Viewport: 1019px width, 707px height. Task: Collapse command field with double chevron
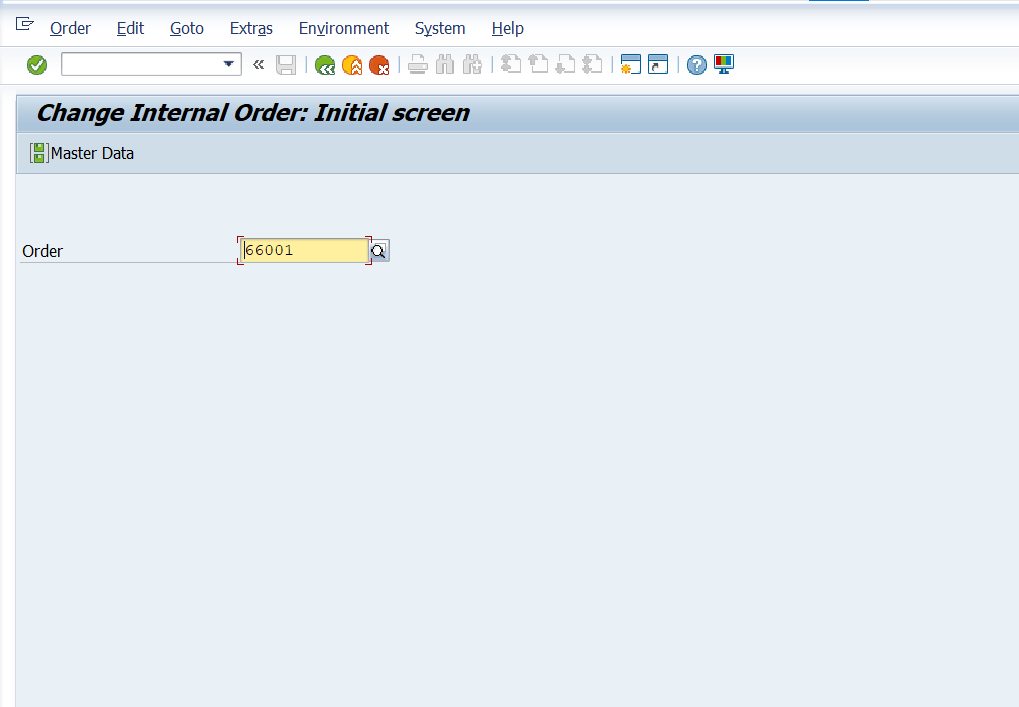259,64
